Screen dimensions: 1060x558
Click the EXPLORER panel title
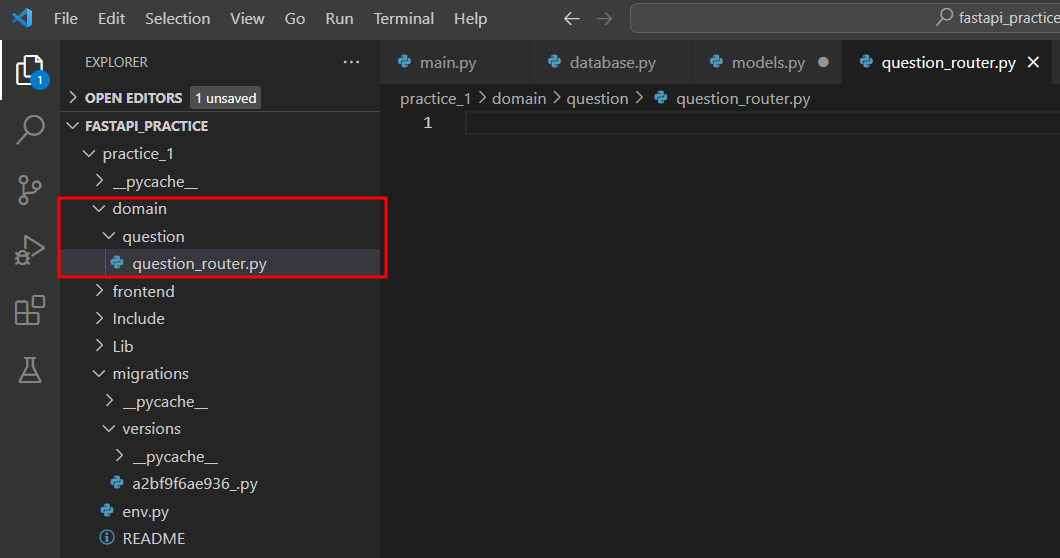tap(116, 62)
